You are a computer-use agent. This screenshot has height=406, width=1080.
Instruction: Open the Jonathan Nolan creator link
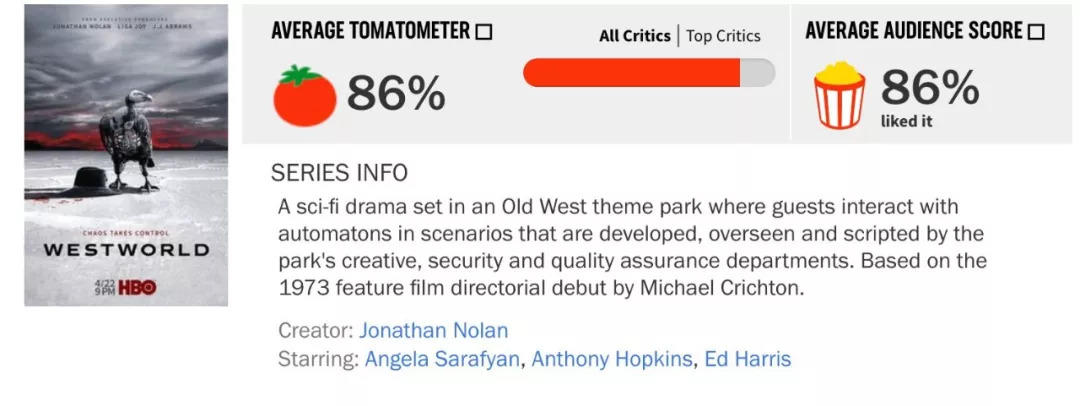(x=433, y=330)
